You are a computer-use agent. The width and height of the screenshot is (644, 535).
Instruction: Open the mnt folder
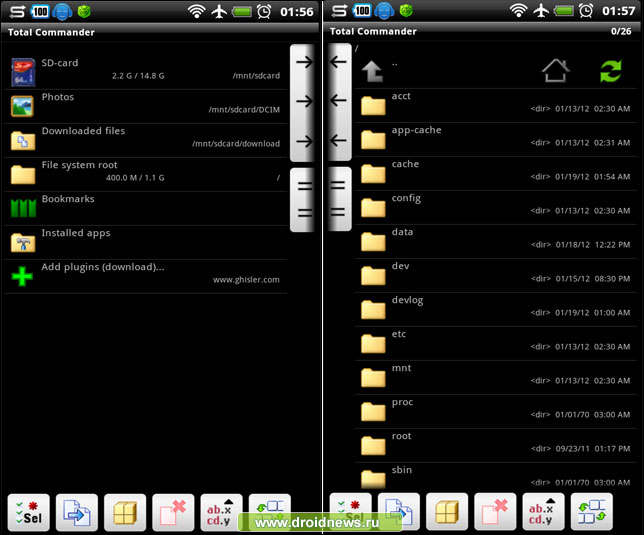496,378
